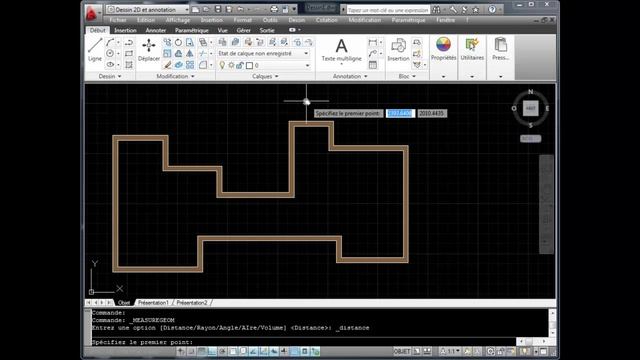Switch to the Gérer ribbon tab
The height and width of the screenshot is (360, 640).
pyautogui.click(x=243, y=30)
